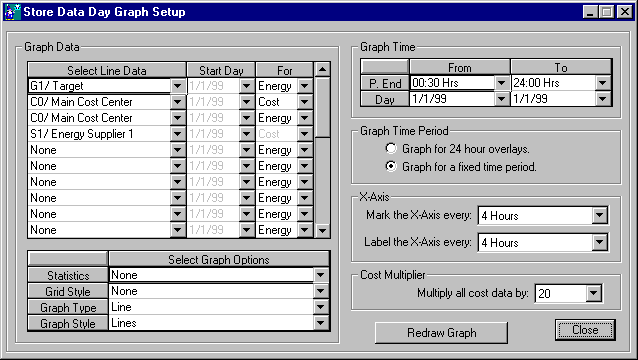Image resolution: width=638 pixels, height=360 pixels.
Task: Click the P. End row header
Action: pyautogui.click(x=385, y=83)
